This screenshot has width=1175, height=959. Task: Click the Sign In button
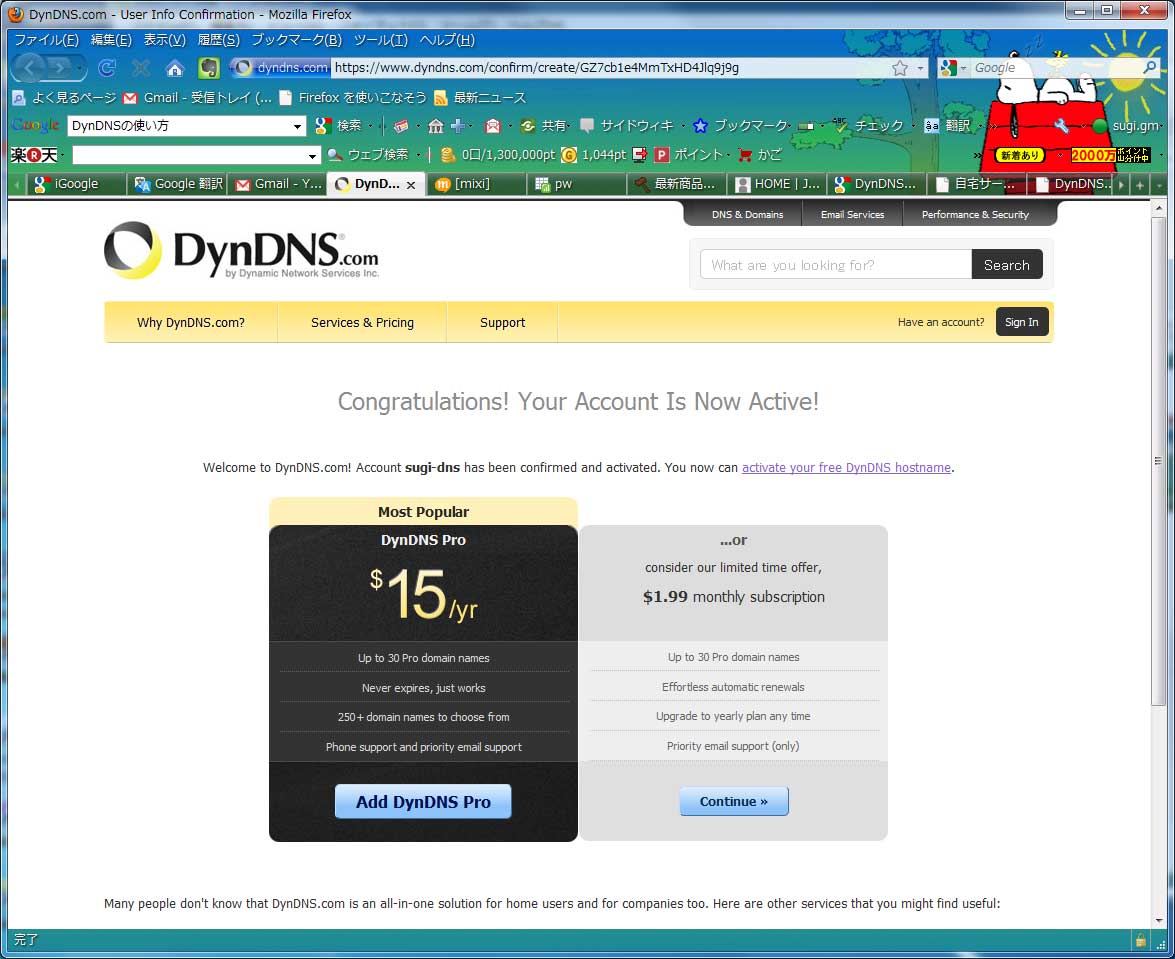click(1021, 322)
